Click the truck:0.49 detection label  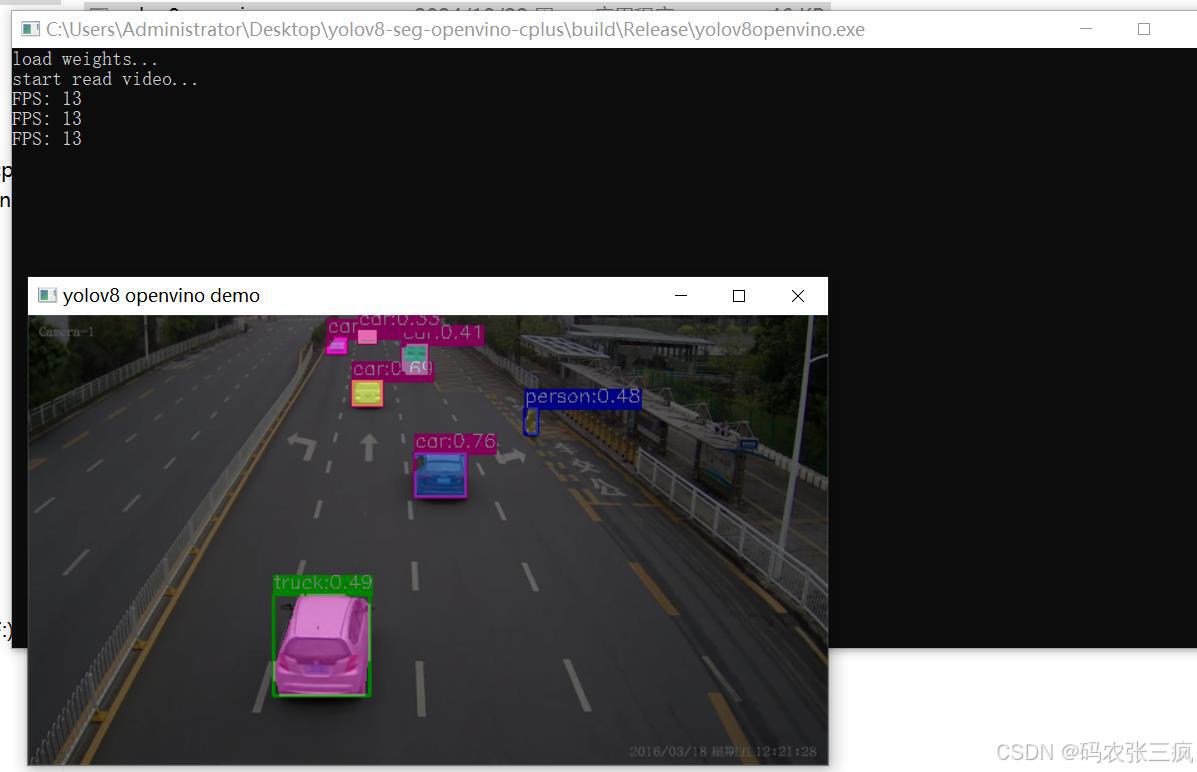tap(322, 583)
